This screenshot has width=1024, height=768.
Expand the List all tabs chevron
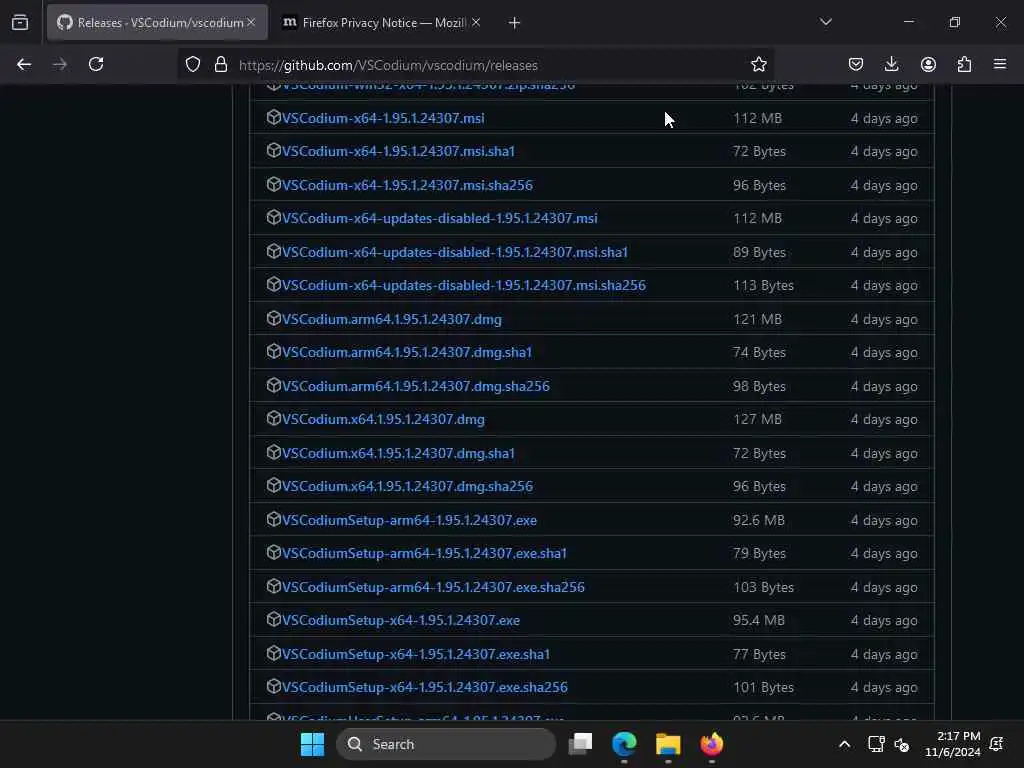click(x=825, y=22)
